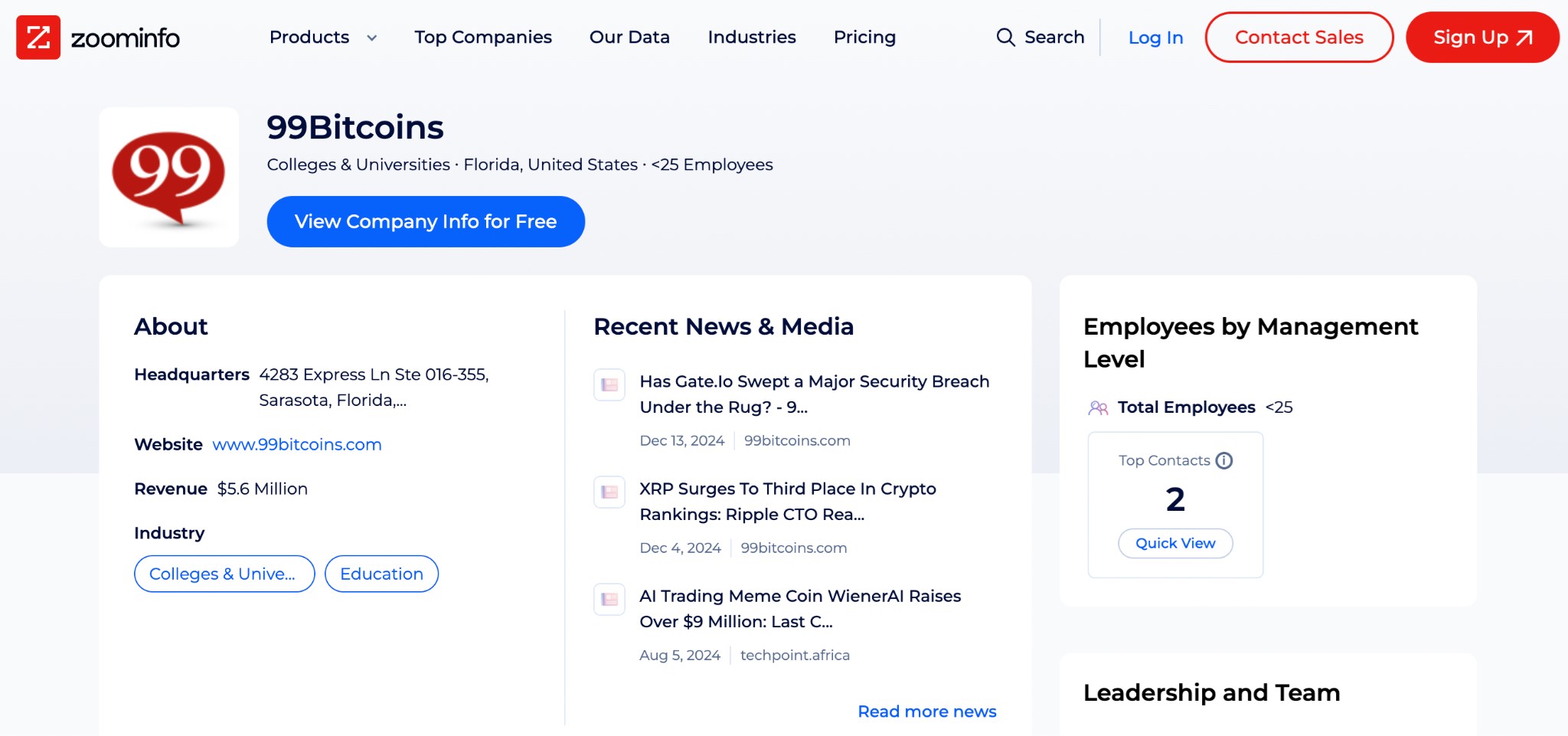This screenshot has width=1568, height=736.
Task: Click the search magnifier icon
Action: tap(1005, 37)
